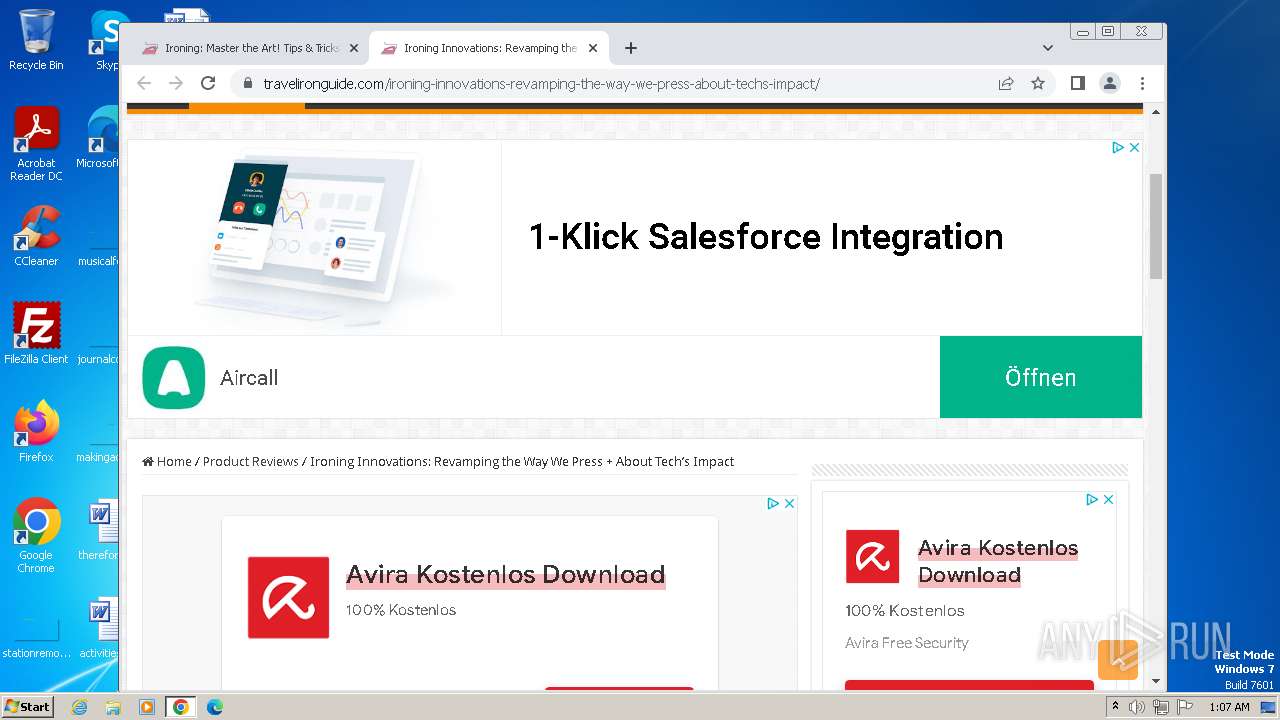This screenshot has height=720, width=1280.
Task: Go back using Chrome's back arrow
Action: pos(144,84)
